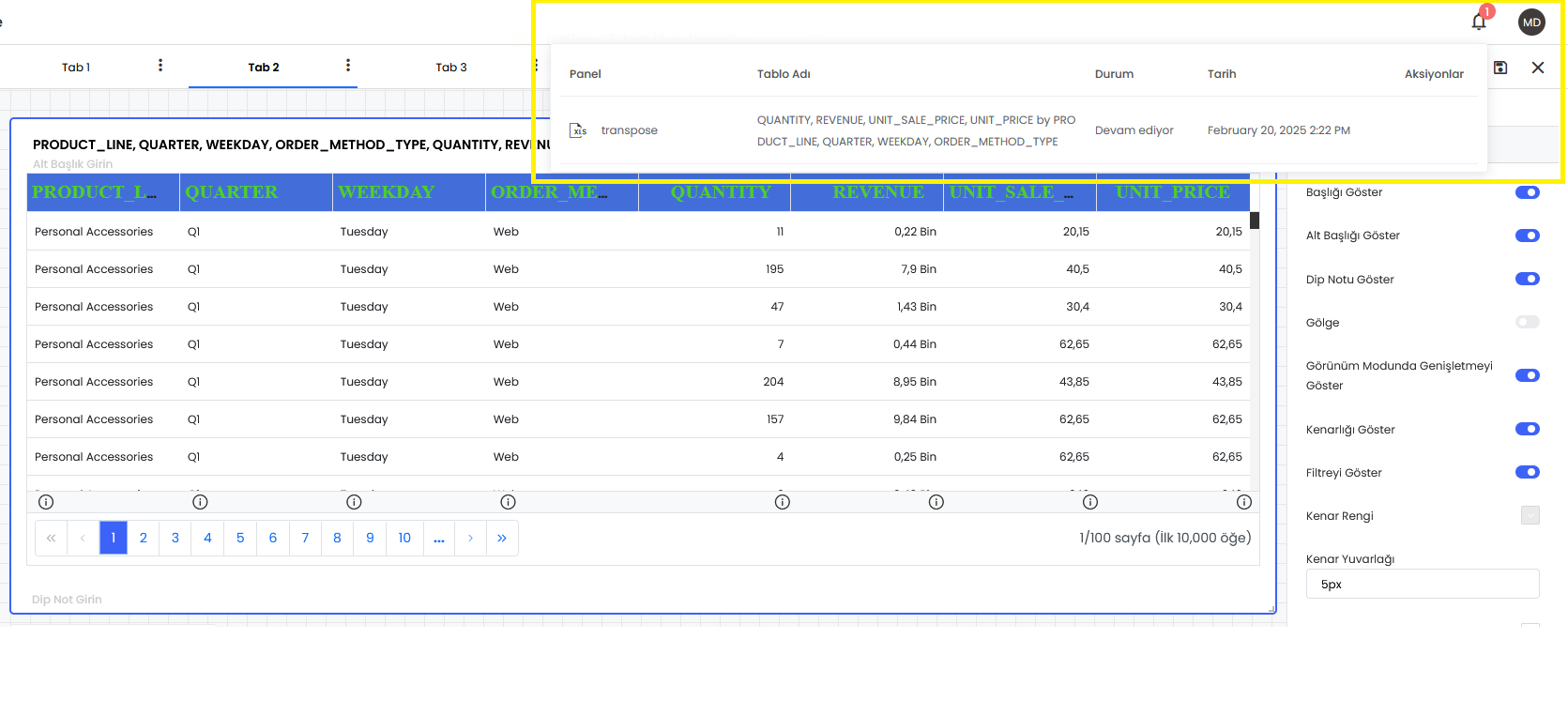
Task: Click the save disk icon
Action: click(x=1500, y=68)
